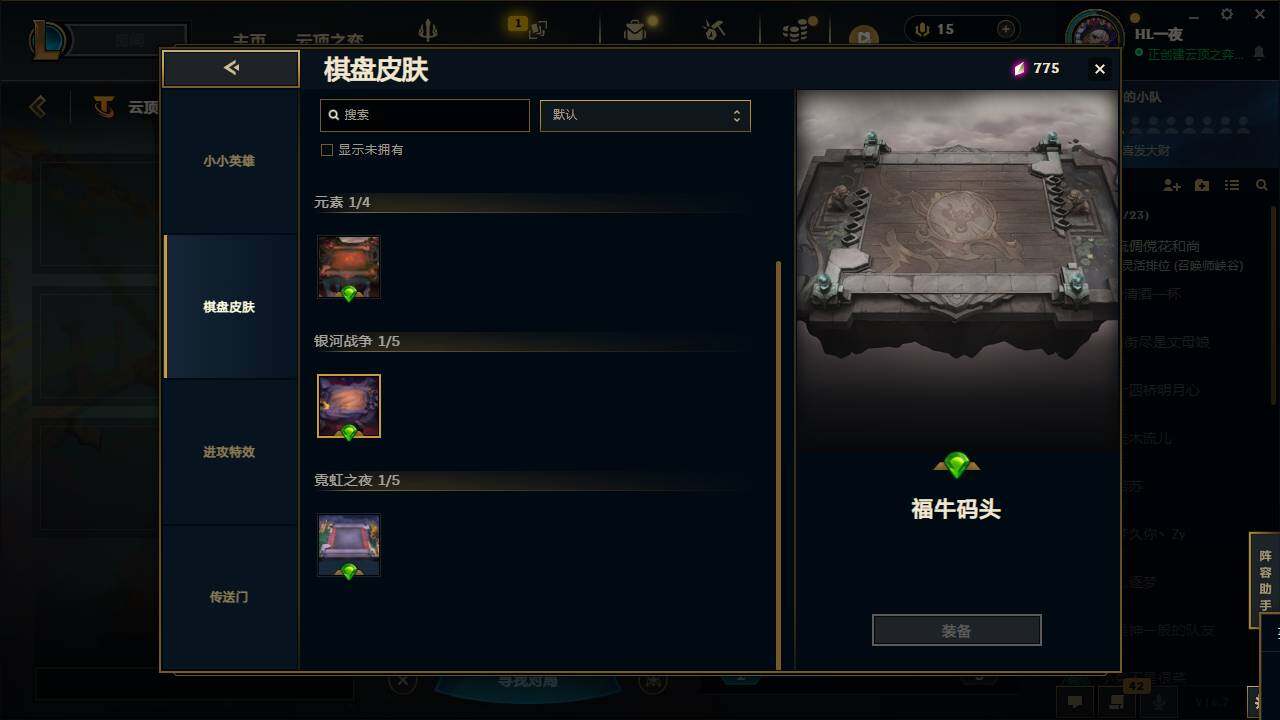This screenshot has height=720, width=1280.
Task: Open the chat bubble icon
Action: tap(1075, 701)
